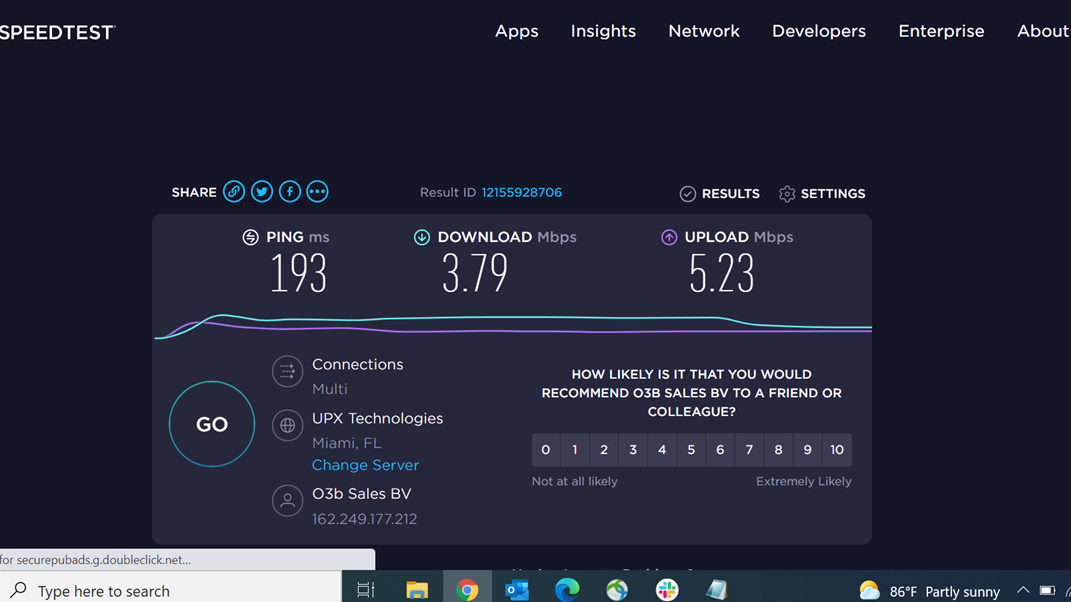The width and height of the screenshot is (1071, 602).
Task: Open more share options icon
Action: (x=317, y=192)
